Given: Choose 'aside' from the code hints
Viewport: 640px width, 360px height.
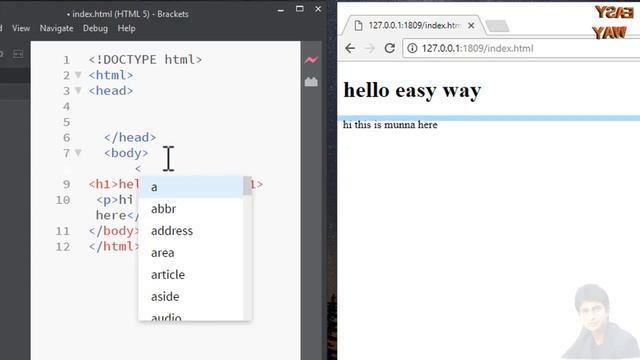Looking at the screenshot, I should pyautogui.click(x=191, y=297).
